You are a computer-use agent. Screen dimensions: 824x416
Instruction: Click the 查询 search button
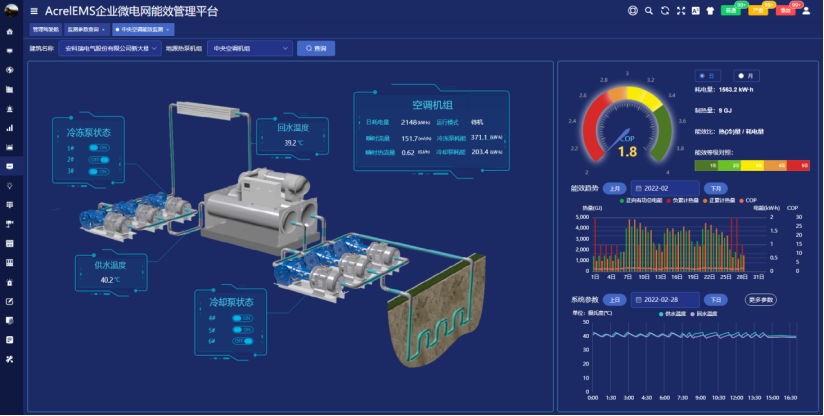pos(316,48)
